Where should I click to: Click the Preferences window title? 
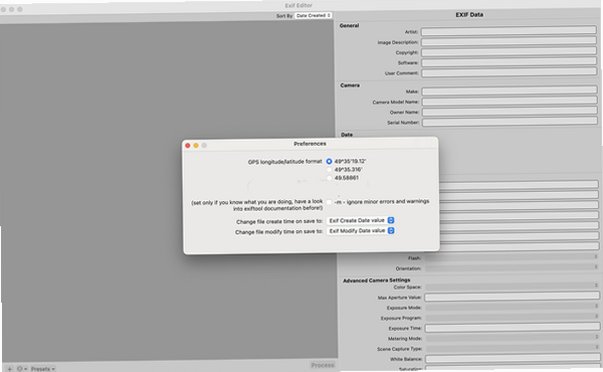tap(310, 143)
